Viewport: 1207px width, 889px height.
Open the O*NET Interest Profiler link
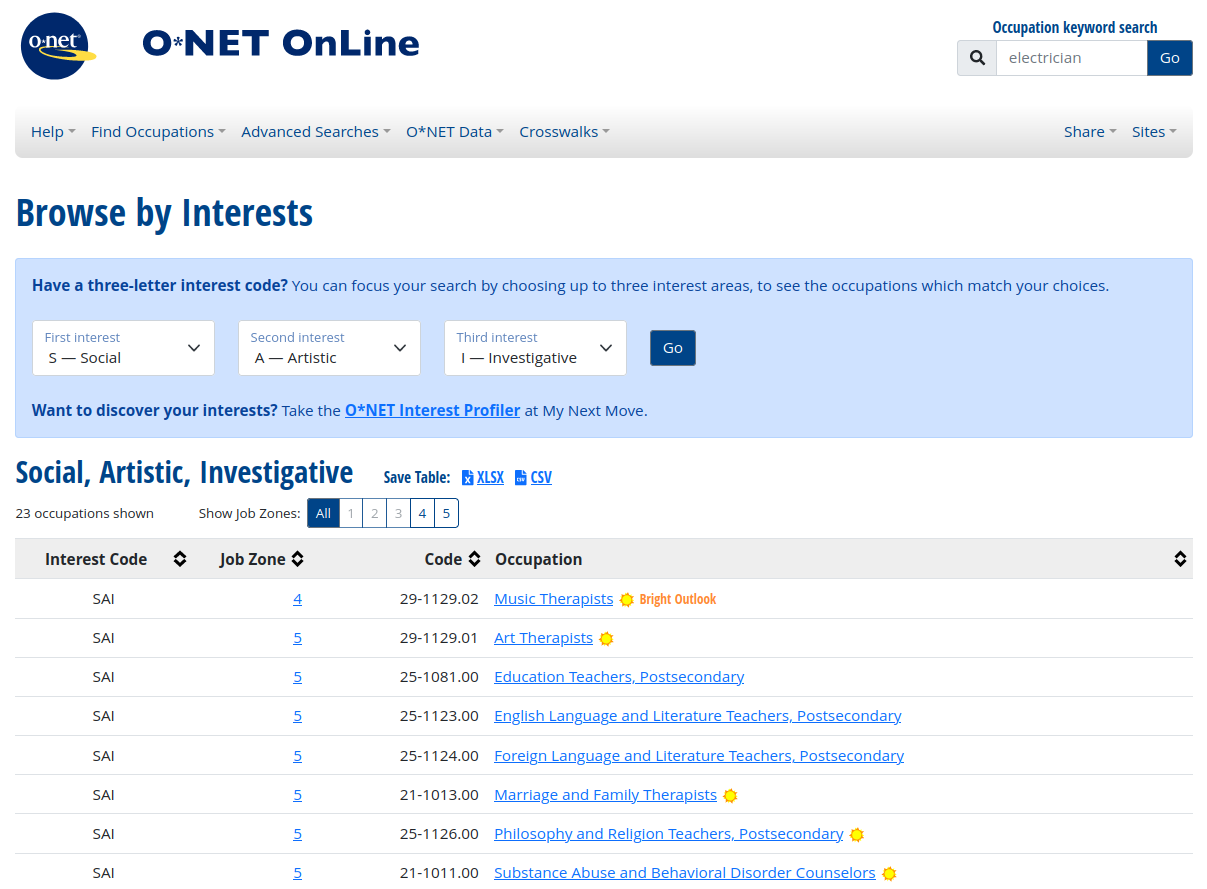pos(432,410)
